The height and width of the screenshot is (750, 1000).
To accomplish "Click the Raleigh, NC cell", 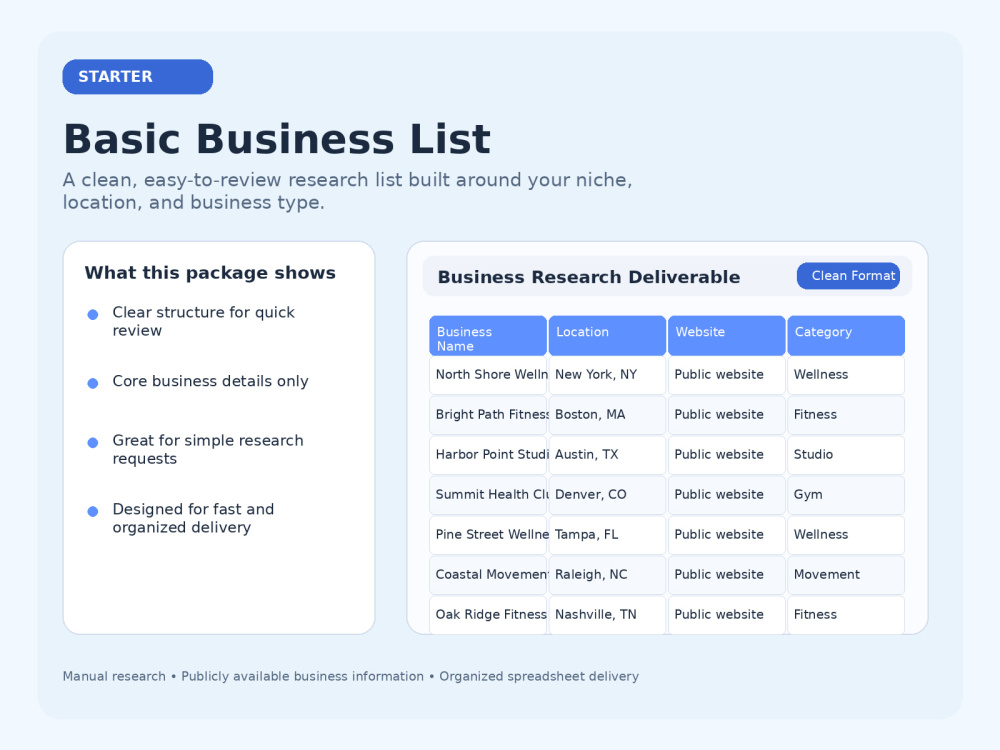I will [607, 575].
